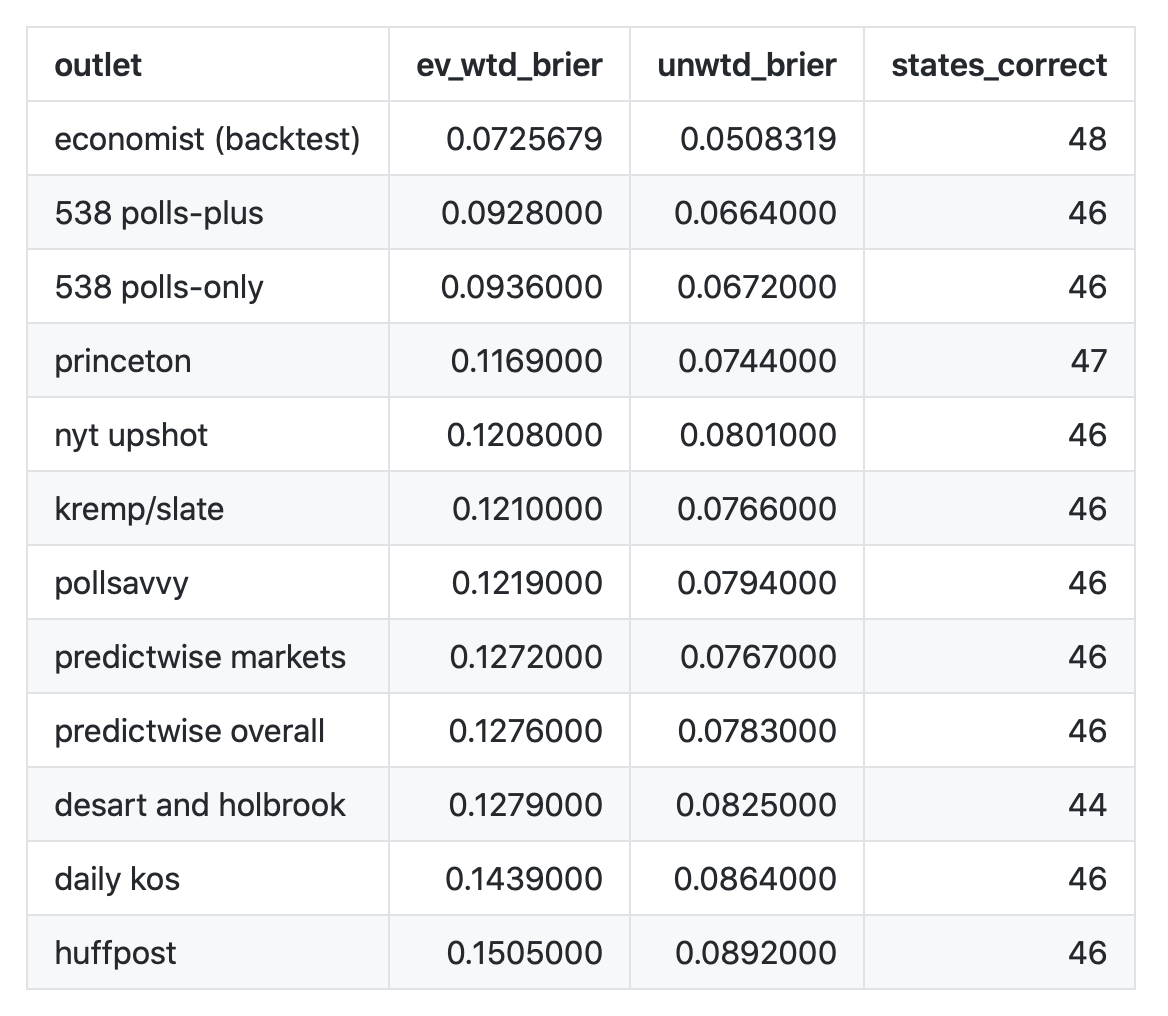Click the predictwise overall row label
Viewport: 1168px width, 1016px height.
pyautogui.click(x=190, y=731)
